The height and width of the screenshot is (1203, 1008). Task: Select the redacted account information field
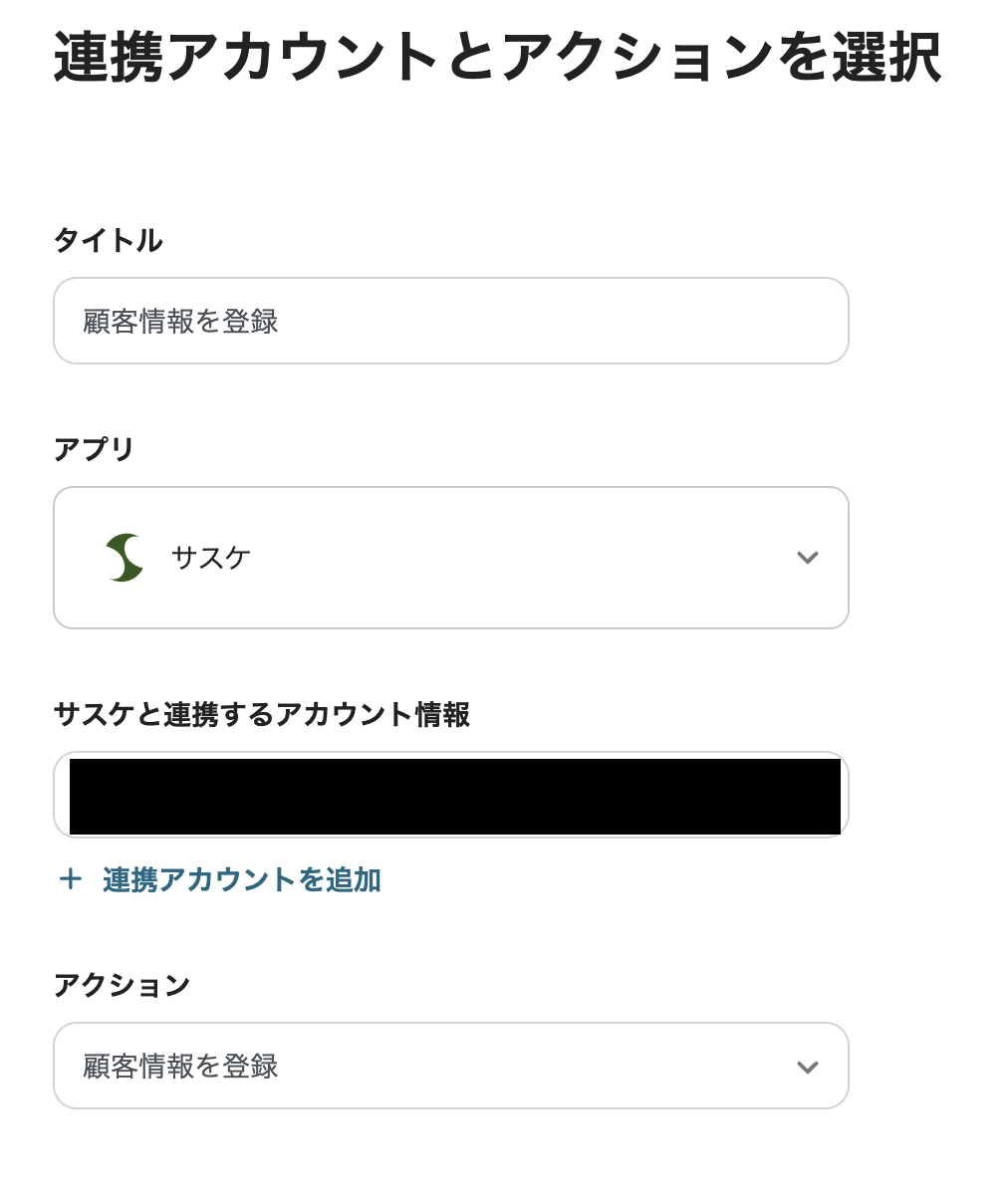tap(450, 795)
